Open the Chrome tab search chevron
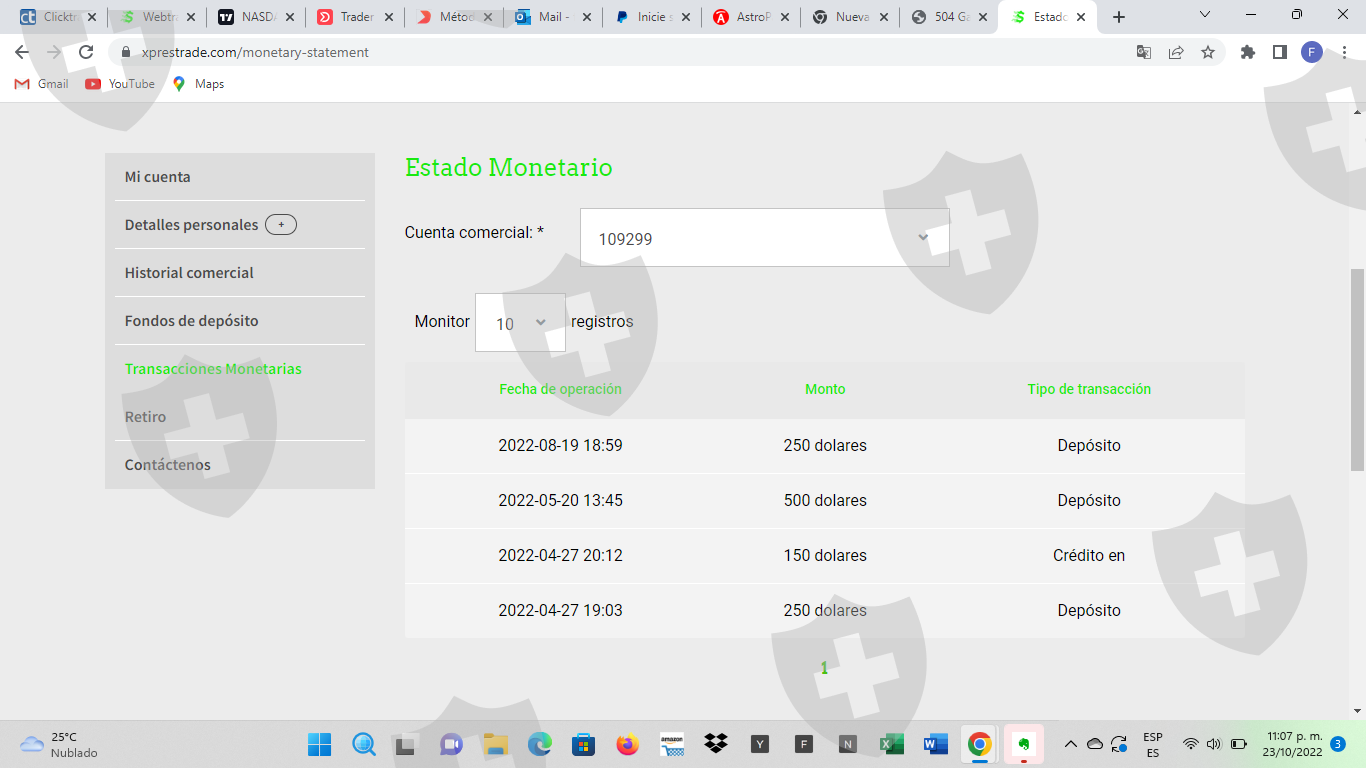This screenshot has height=768, width=1366. [1204, 15]
